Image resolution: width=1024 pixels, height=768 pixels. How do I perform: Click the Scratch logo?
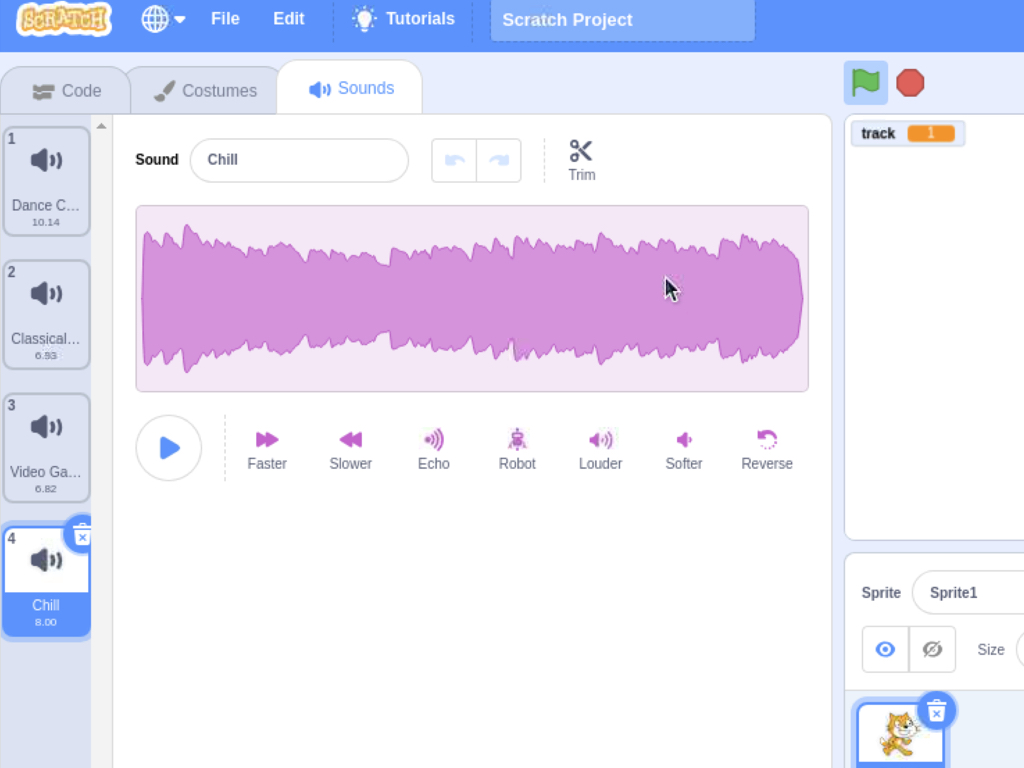point(63,18)
